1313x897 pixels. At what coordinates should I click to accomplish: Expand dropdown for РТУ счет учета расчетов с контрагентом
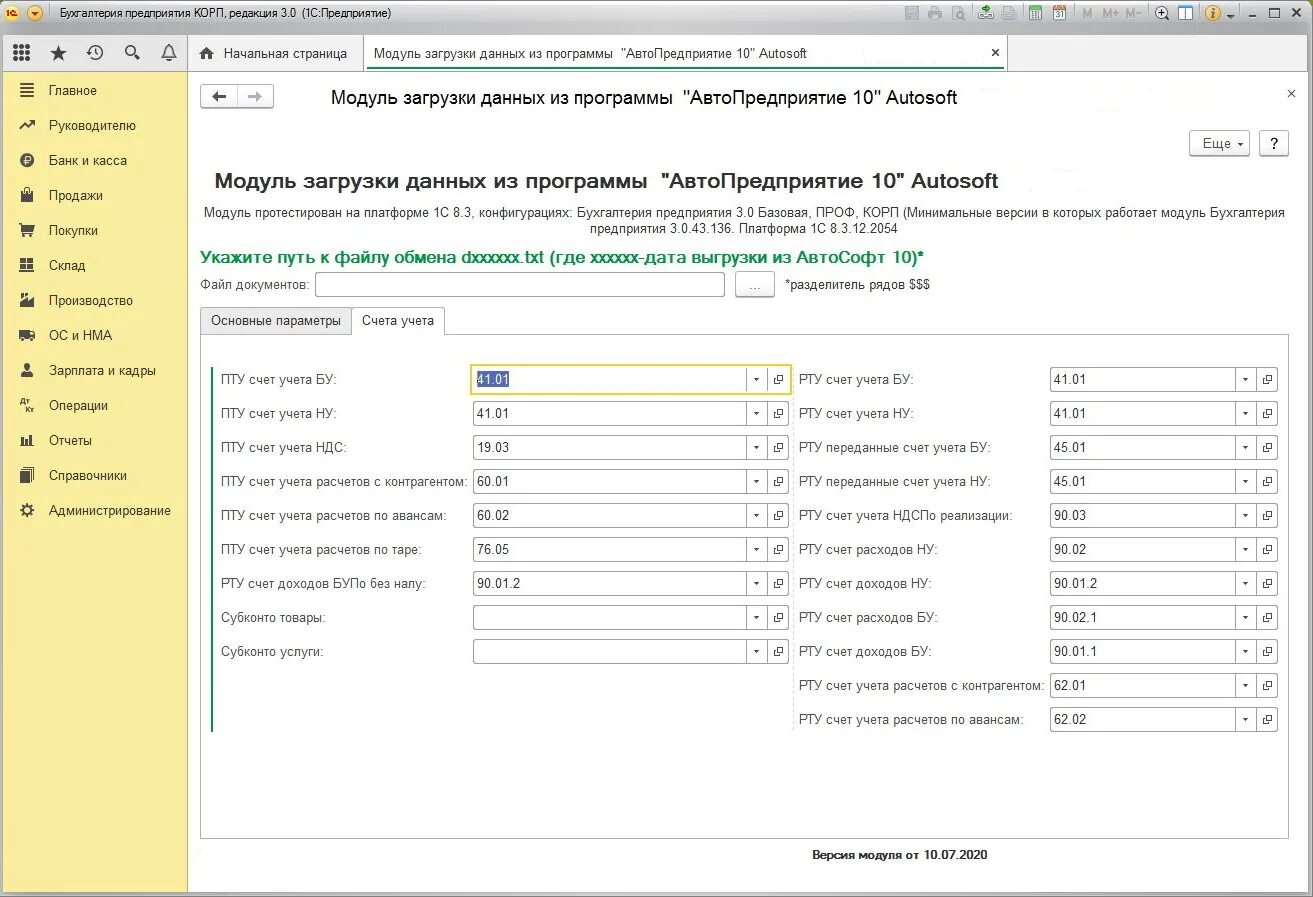tap(1246, 686)
